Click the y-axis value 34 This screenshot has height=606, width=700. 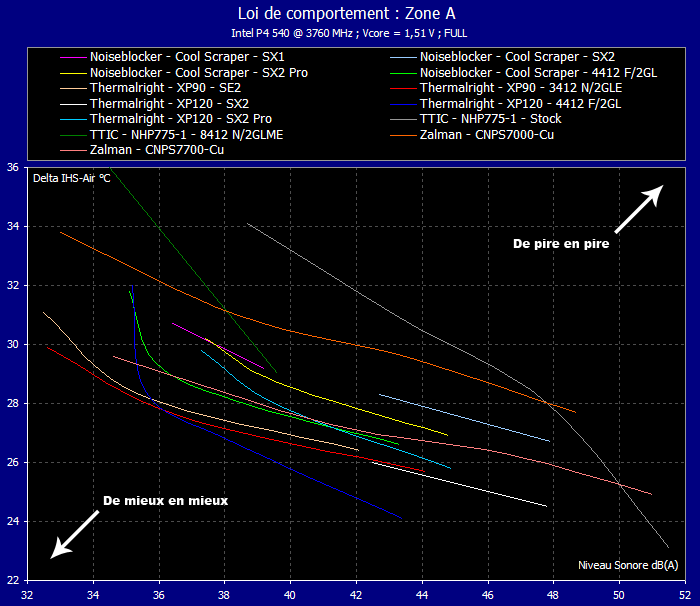tap(12, 226)
